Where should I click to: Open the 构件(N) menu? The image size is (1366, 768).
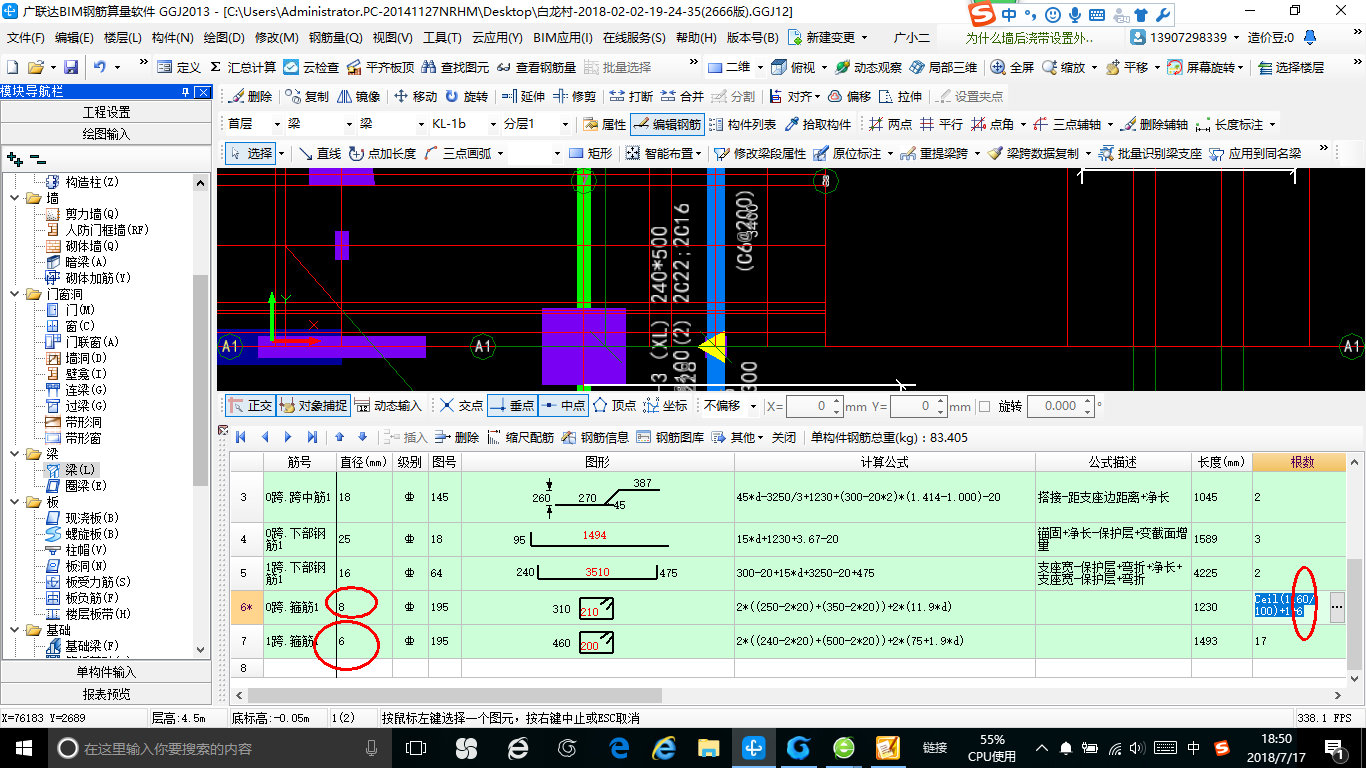172,37
